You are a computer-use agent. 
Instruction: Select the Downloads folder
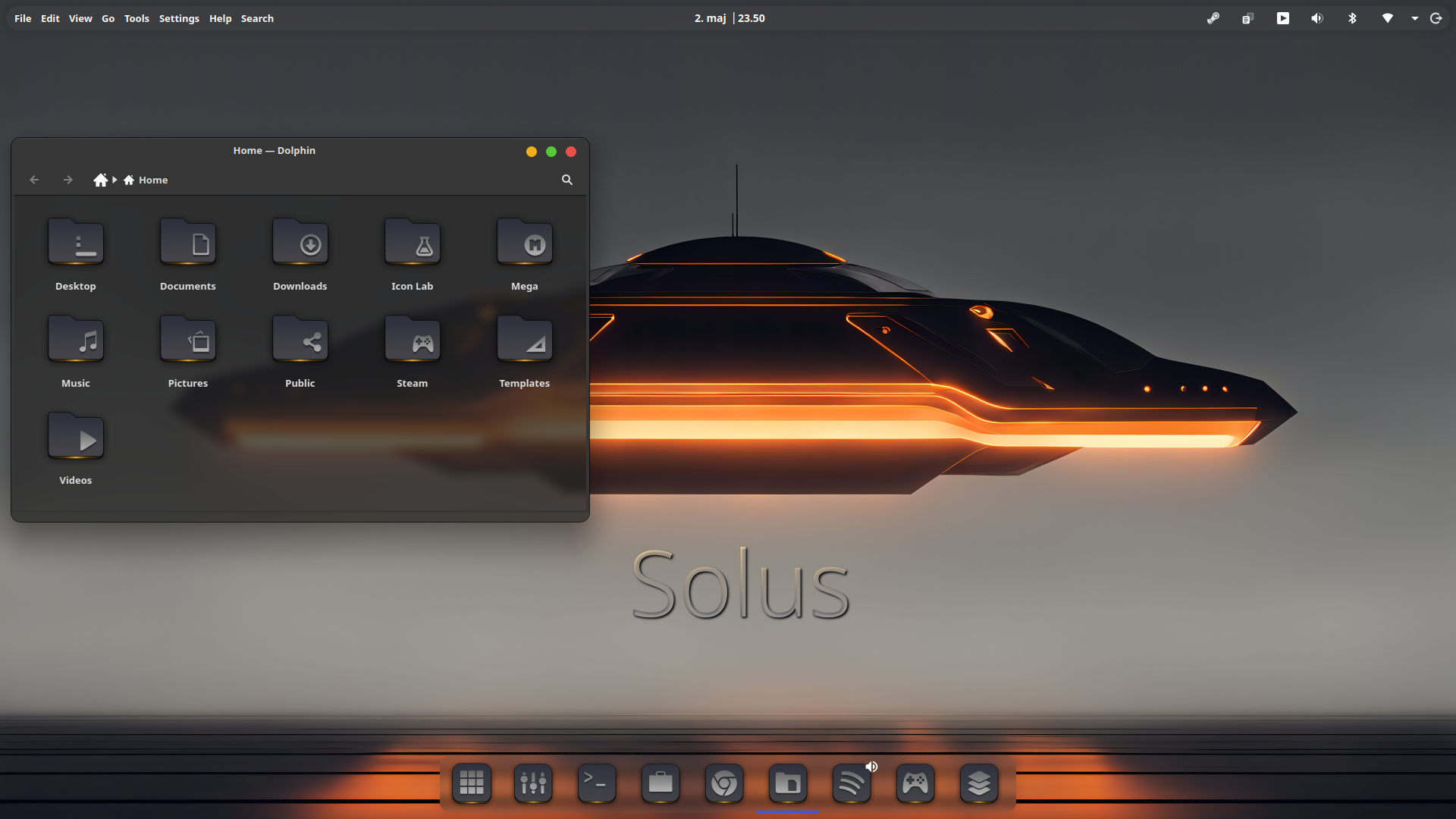point(300,254)
